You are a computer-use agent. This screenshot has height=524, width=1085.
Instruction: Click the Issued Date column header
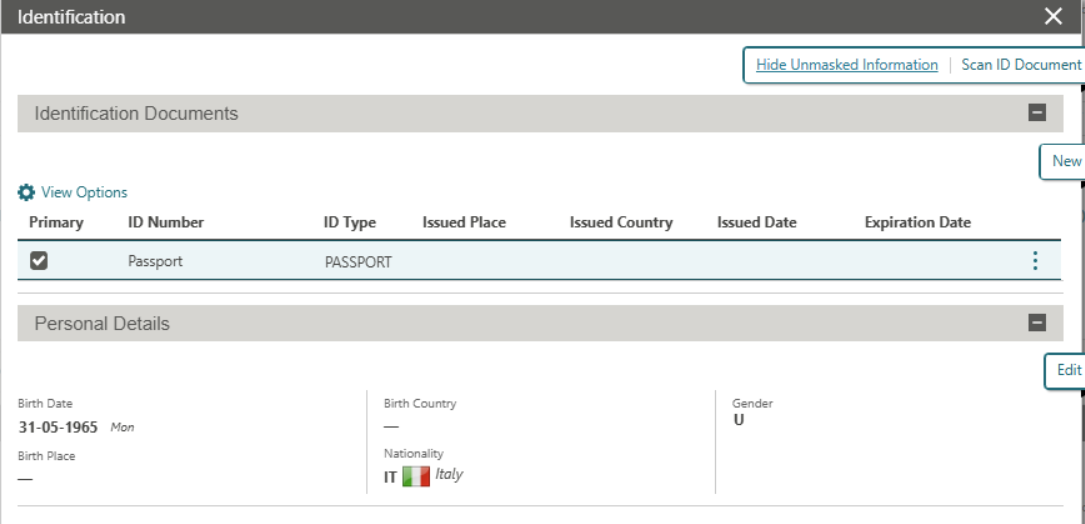(x=756, y=222)
